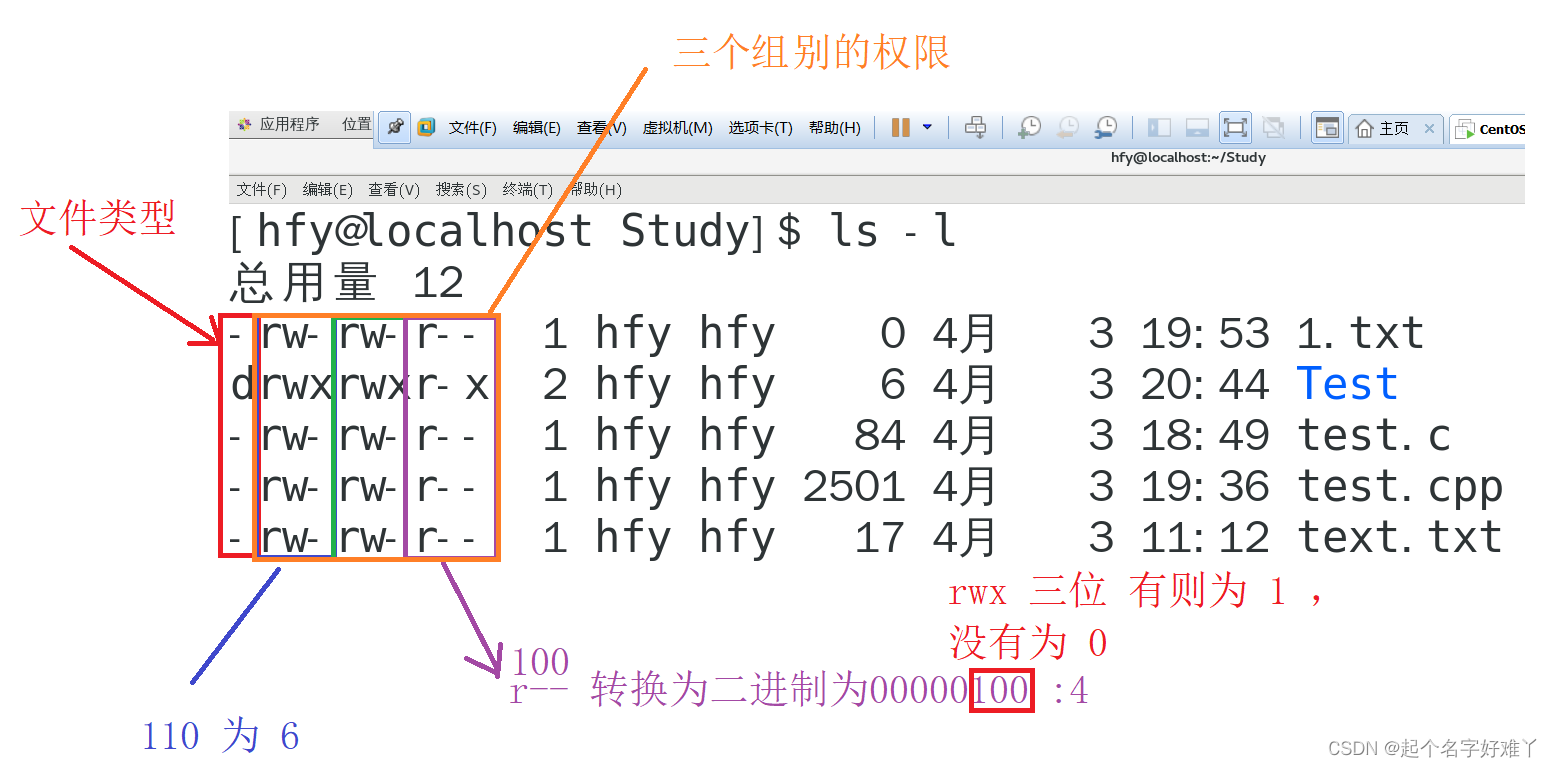Click the ls -l command text
This screenshot has height=767, width=1552.
[x=892, y=232]
